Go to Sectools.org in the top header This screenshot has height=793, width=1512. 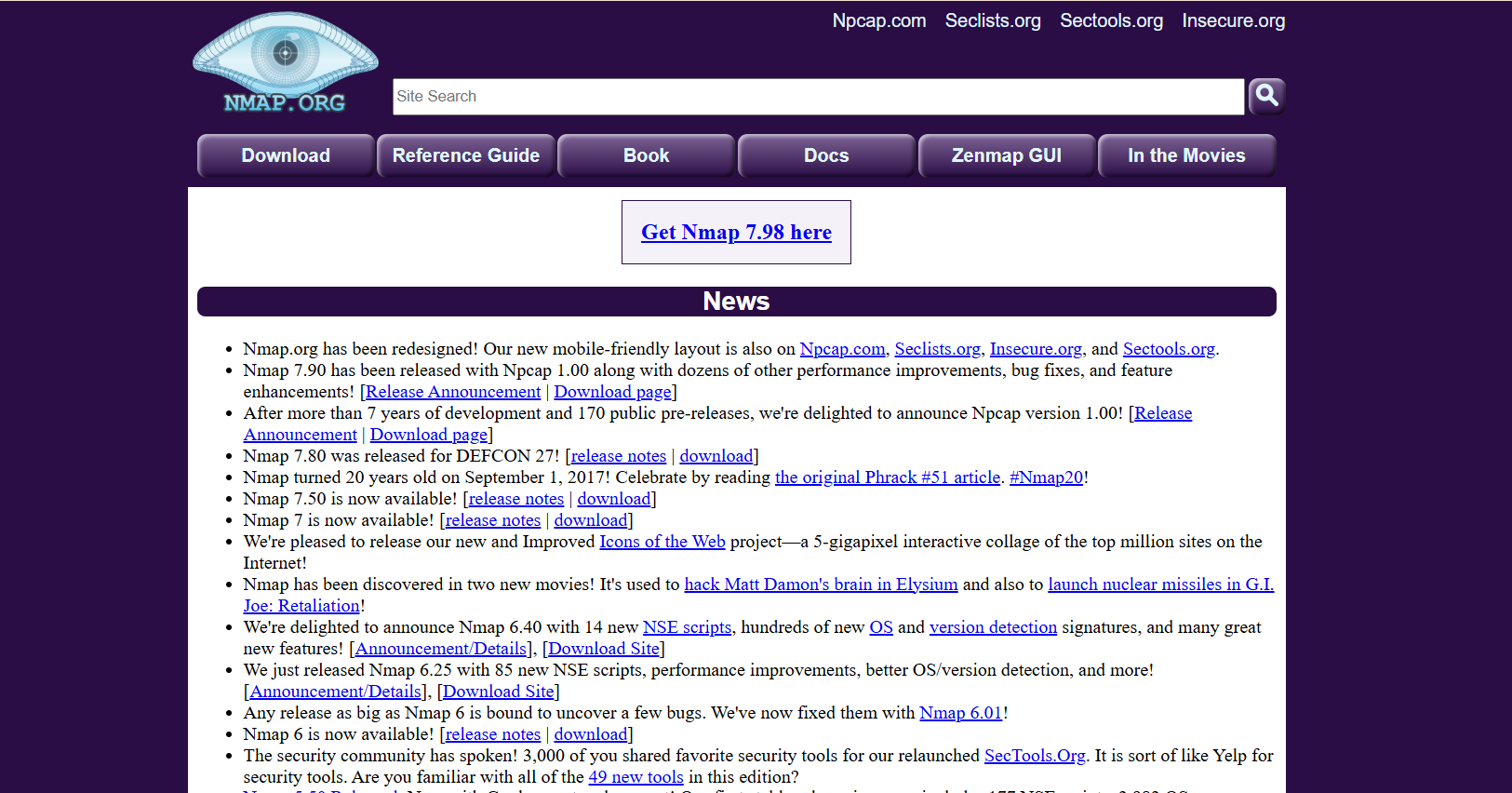tap(1111, 20)
